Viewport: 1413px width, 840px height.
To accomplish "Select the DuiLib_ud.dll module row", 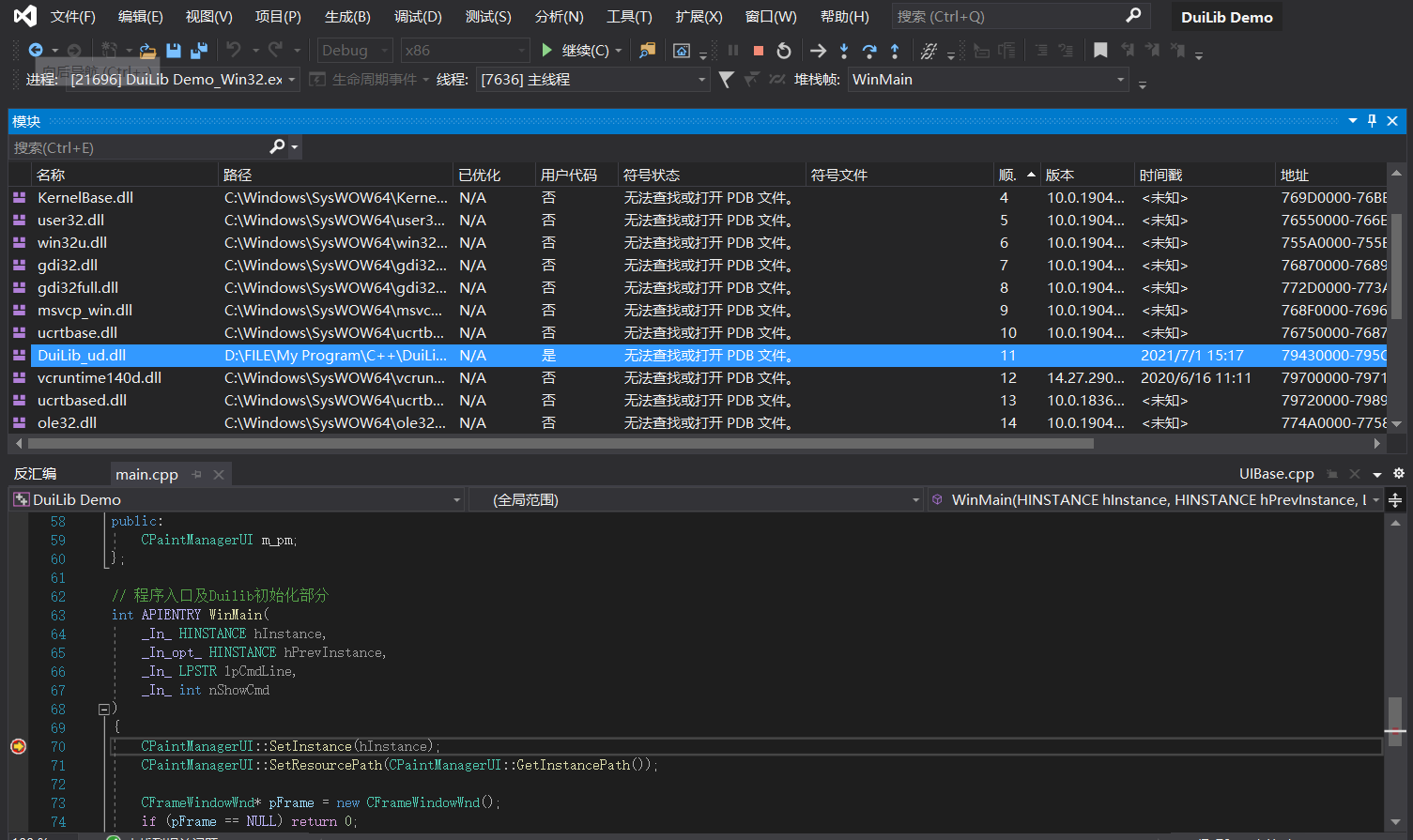I will click(82, 356).
